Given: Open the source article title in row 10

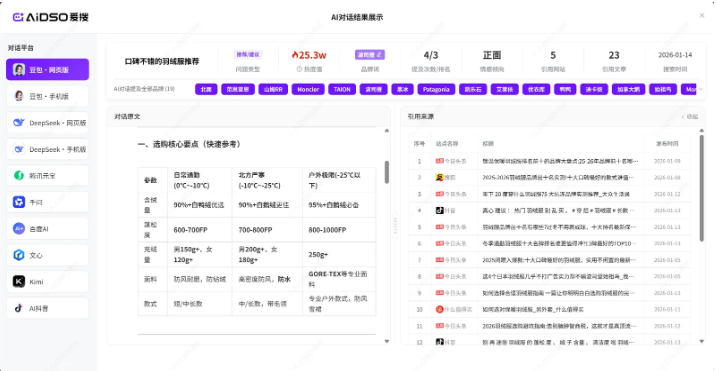Looking at the screenshot, I should [x=532, y=309].
